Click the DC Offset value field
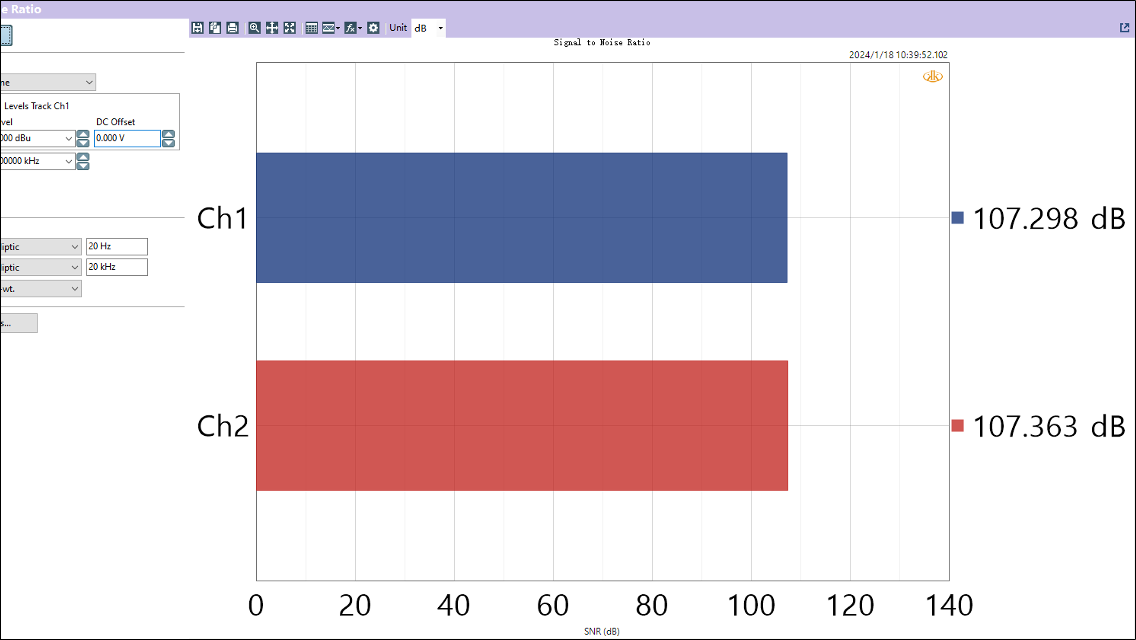Screen dimensions: 1136x640 click(x=127, y=139)
